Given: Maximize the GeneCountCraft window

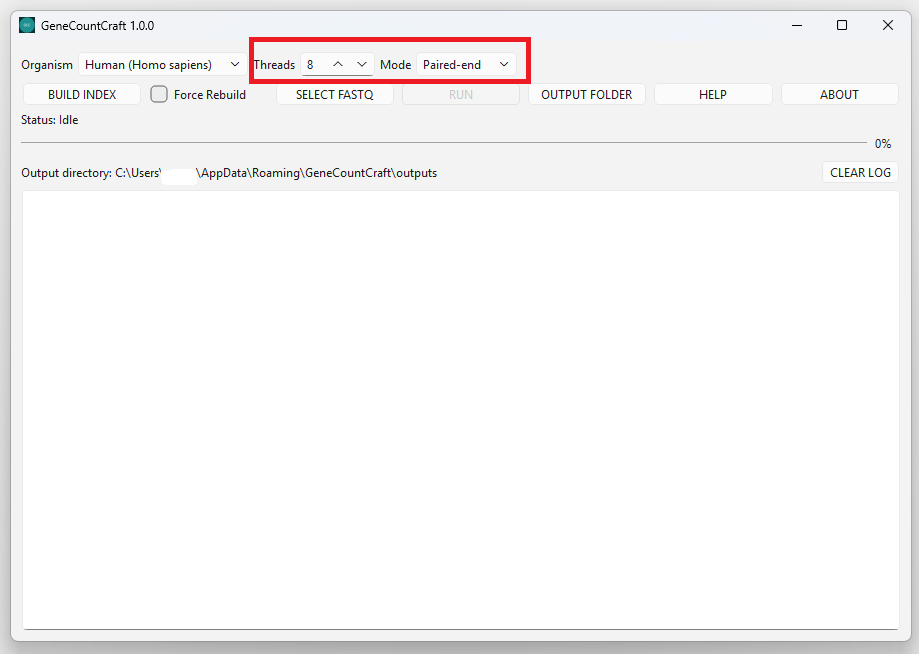Looking at the screenshot, I should pos(842,25).
